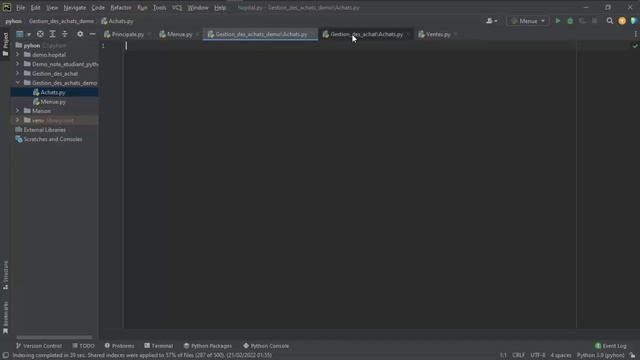Image resolution: width=640 pixels, height=360 pixels.
Task: Open the TODO tool window
Action: (83, 346)
